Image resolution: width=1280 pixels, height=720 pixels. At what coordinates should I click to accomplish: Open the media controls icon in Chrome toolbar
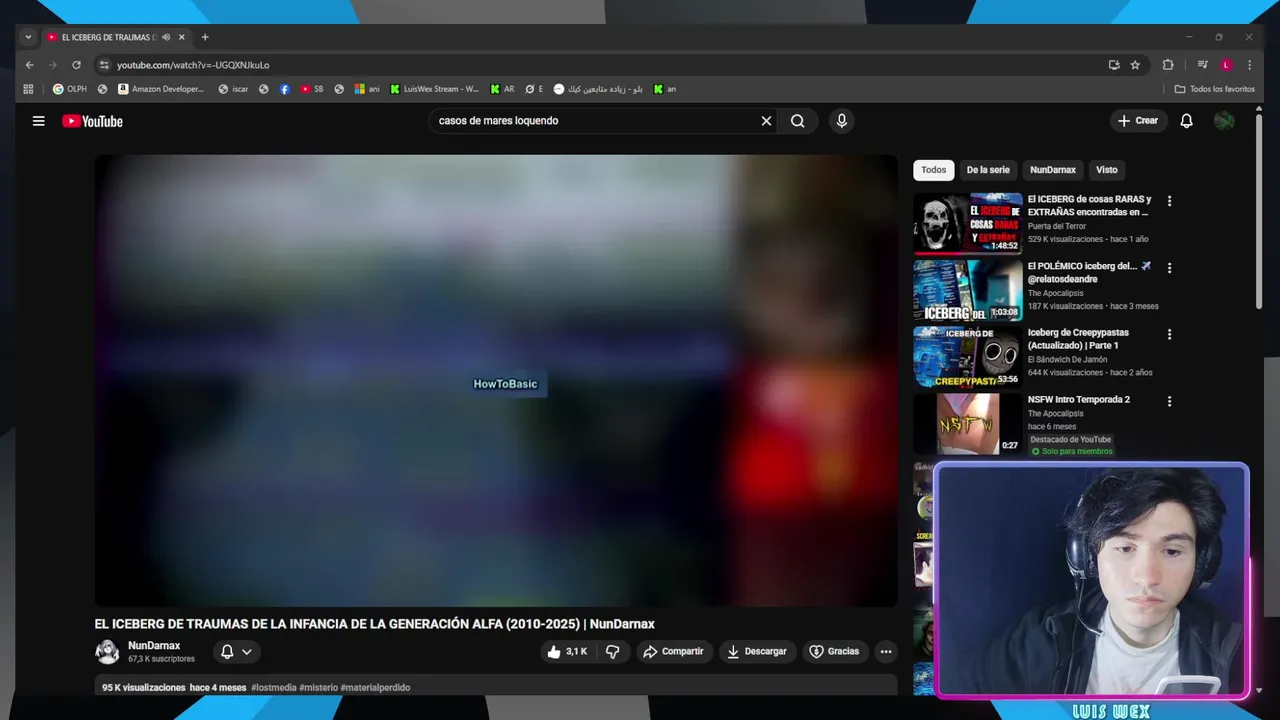pos(1202,65)
